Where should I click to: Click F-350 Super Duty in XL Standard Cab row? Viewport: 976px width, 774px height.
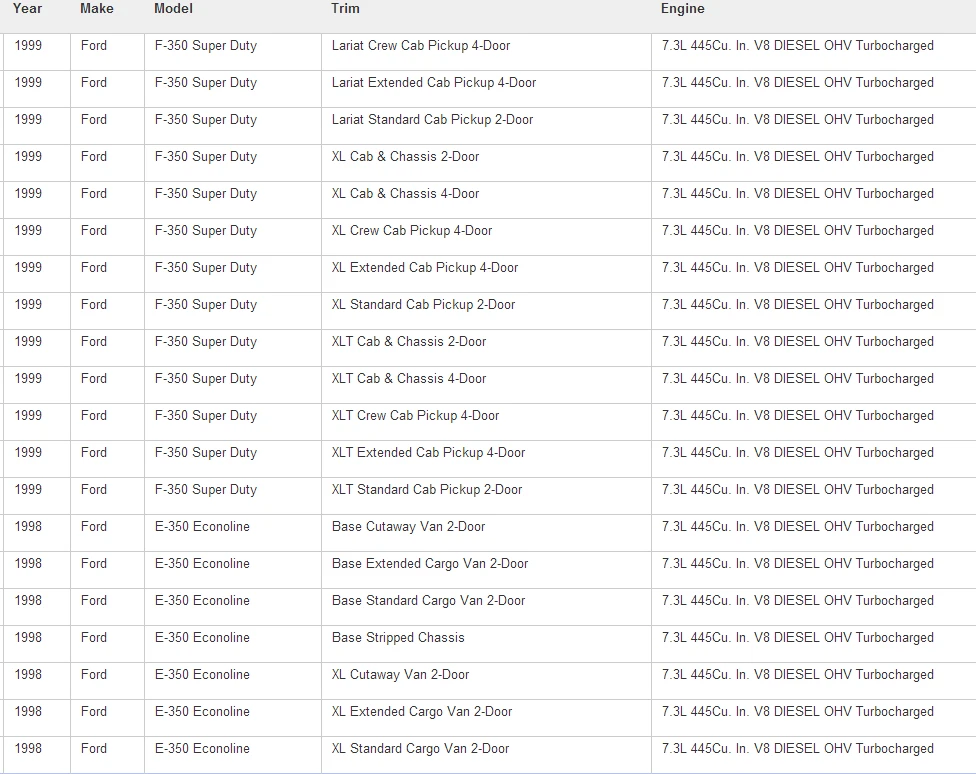tap(206, 304)
